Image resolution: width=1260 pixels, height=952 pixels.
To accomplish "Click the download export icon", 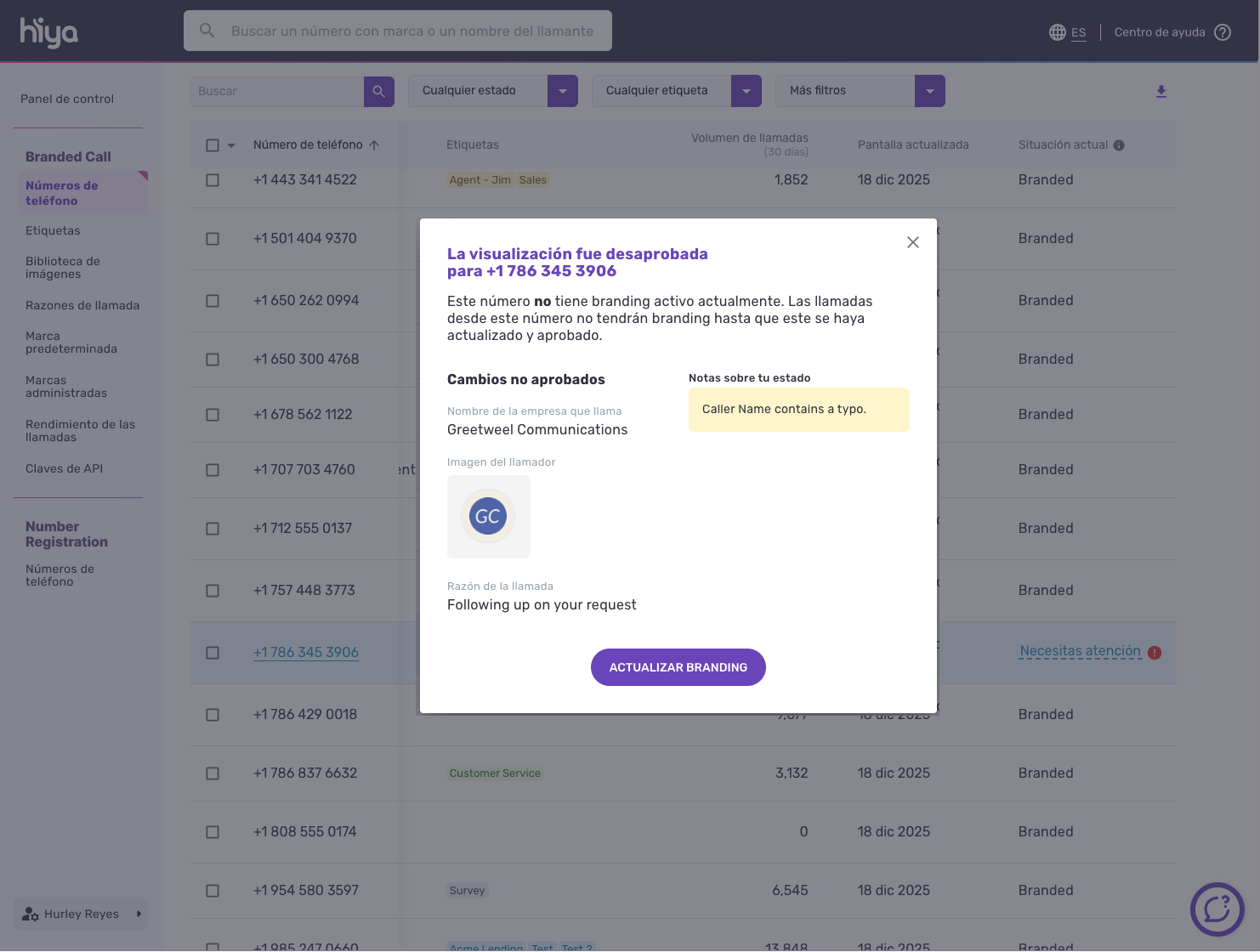I will (1161, 91).
